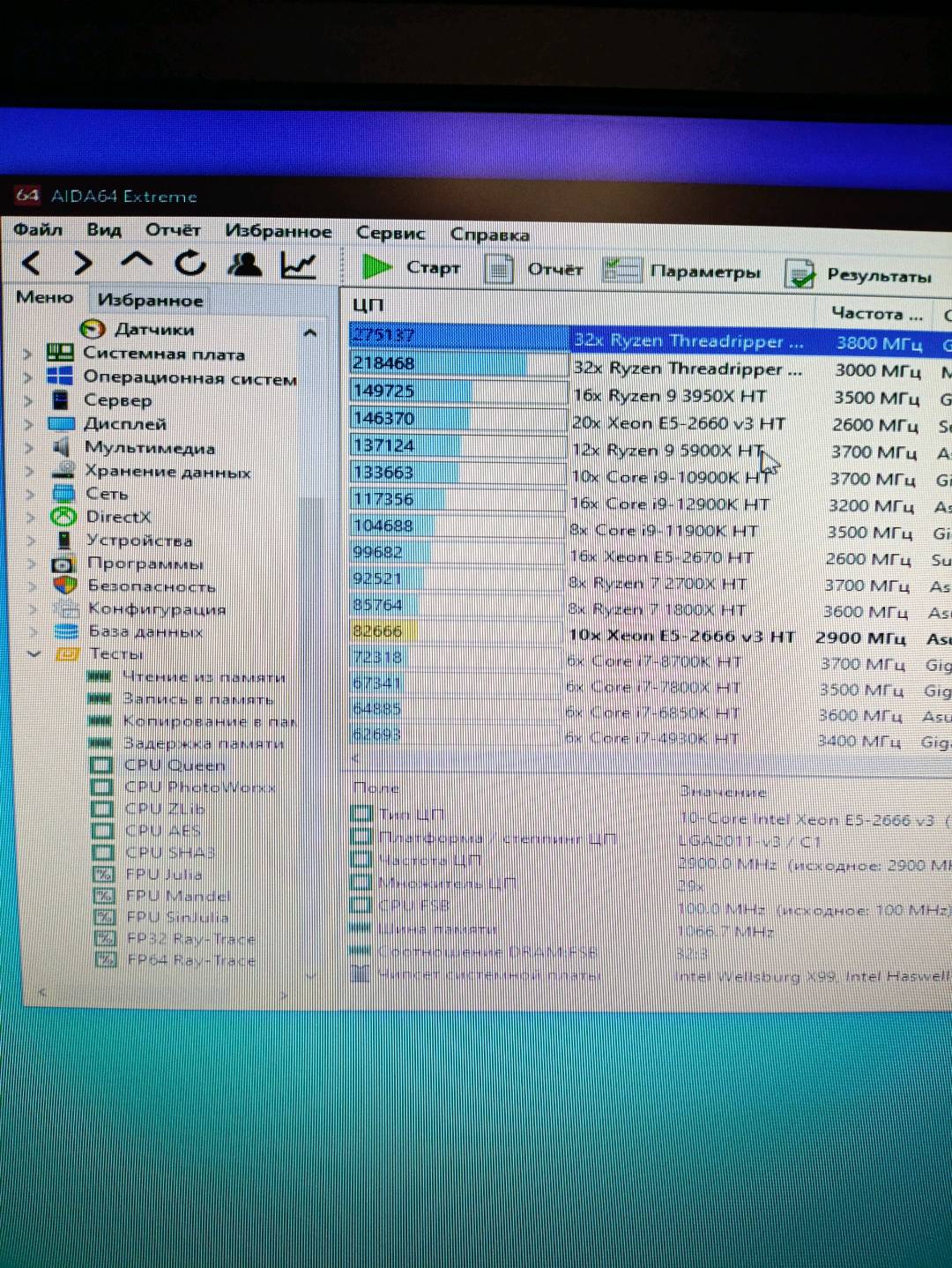952x1268 pixels.
Task: Select the 218468 score bar row
Action: 457,362
